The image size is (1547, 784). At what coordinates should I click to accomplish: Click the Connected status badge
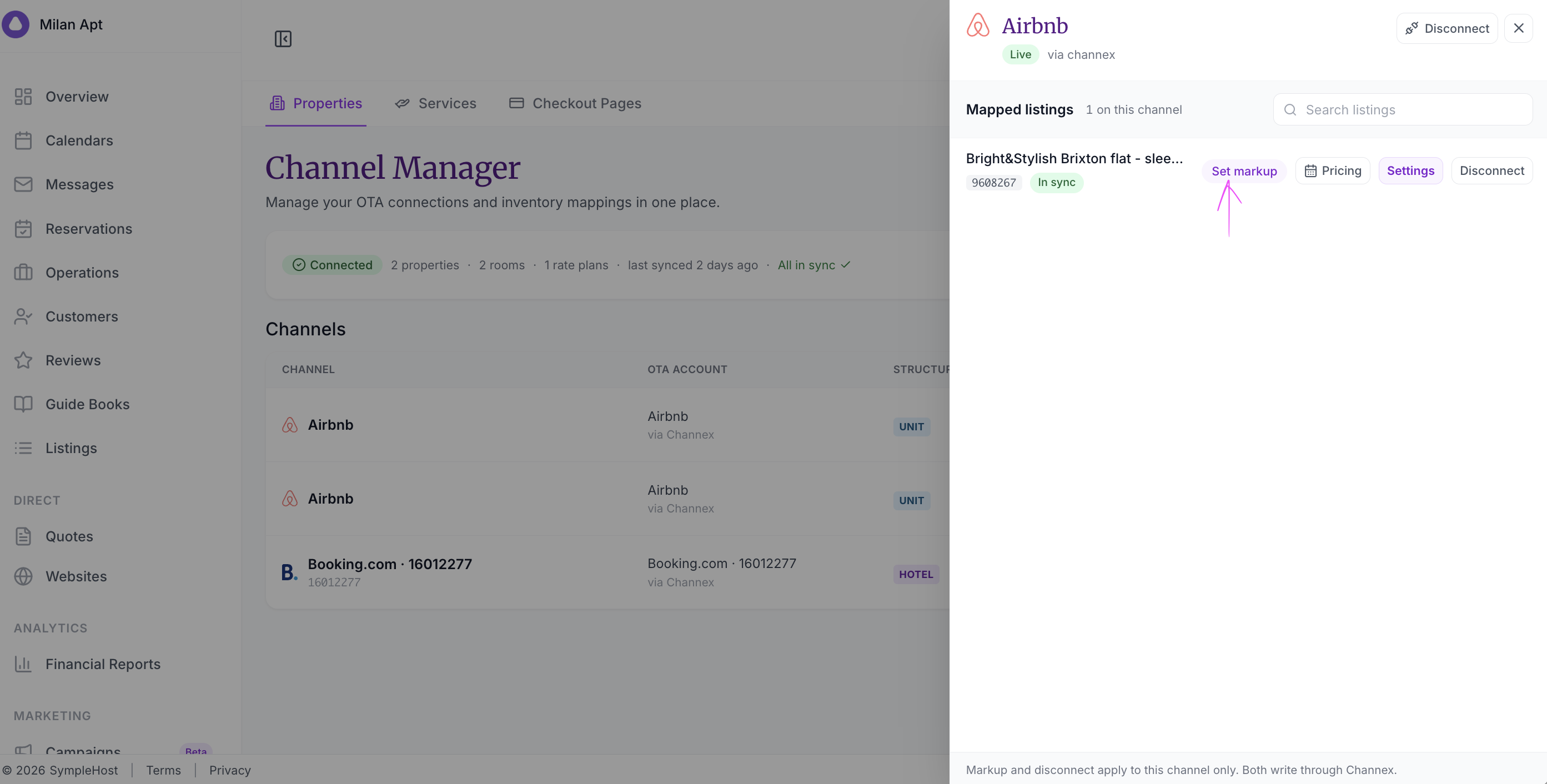click(332, 265)
